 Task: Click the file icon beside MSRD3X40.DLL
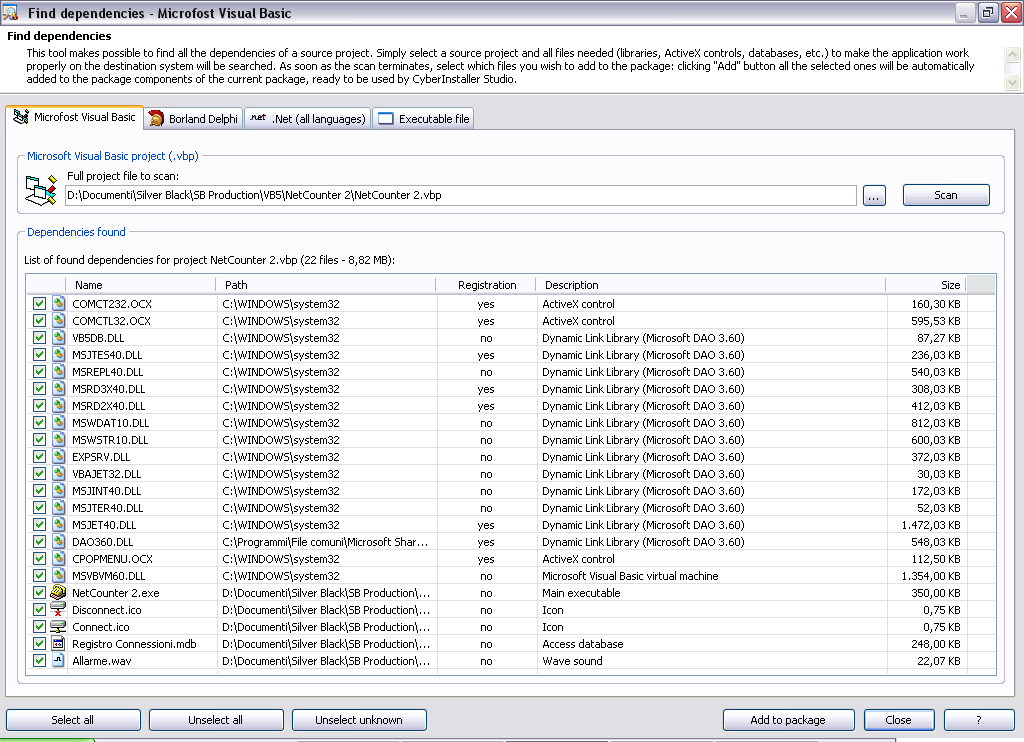59,389
